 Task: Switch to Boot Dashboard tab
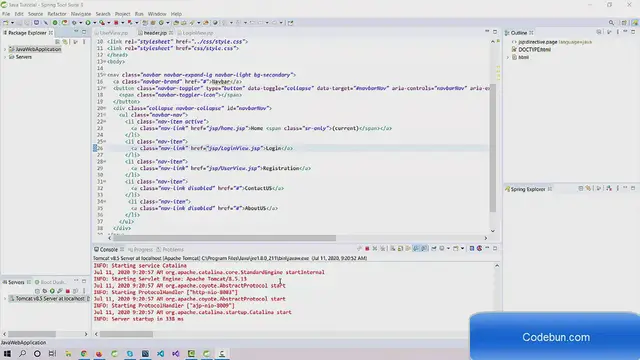point(51,282)
